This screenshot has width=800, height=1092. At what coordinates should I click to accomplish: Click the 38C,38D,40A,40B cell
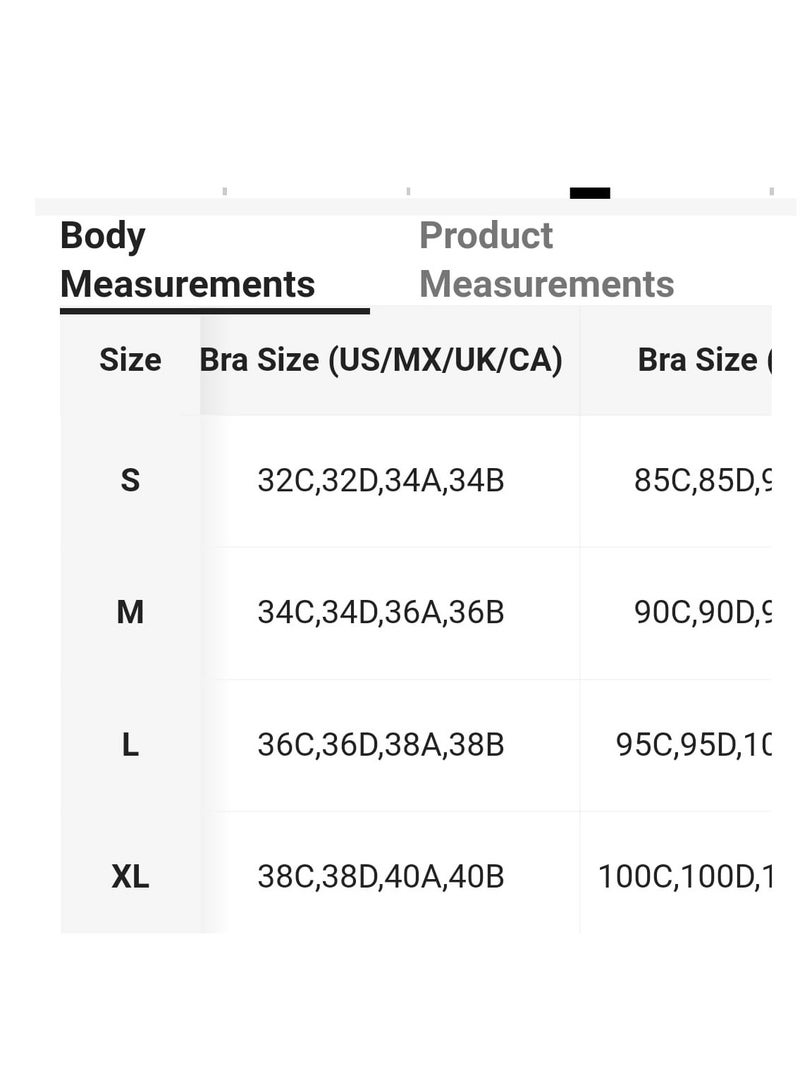click(381, 877)
